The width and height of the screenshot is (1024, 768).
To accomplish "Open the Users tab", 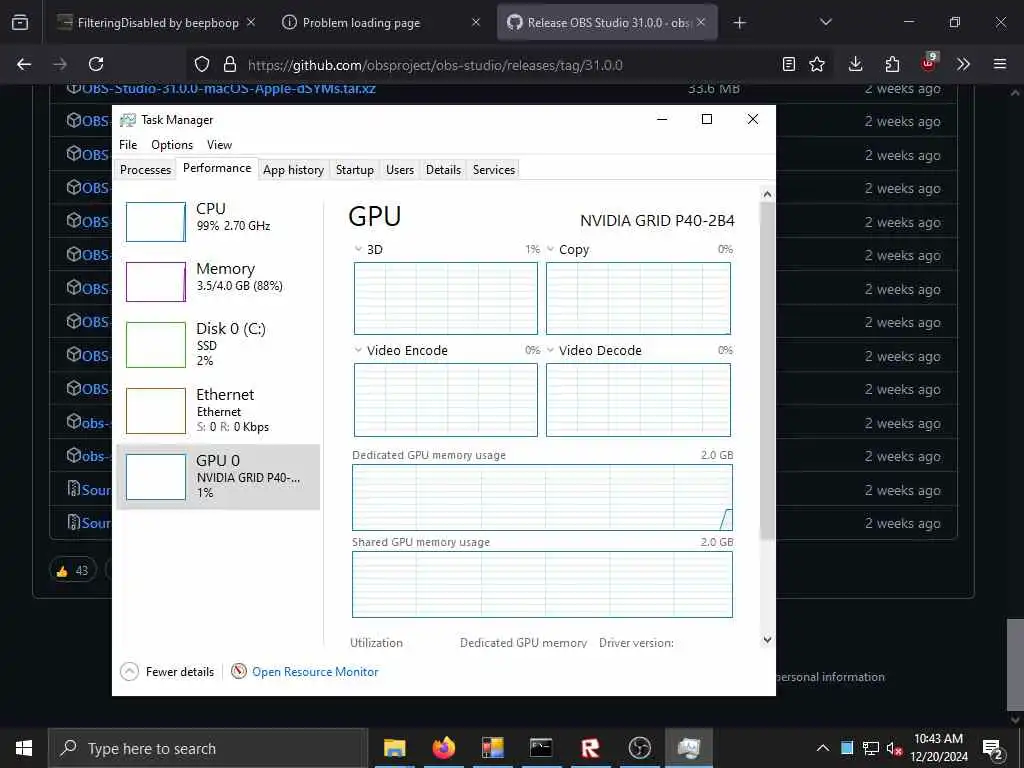I will 400,170.
